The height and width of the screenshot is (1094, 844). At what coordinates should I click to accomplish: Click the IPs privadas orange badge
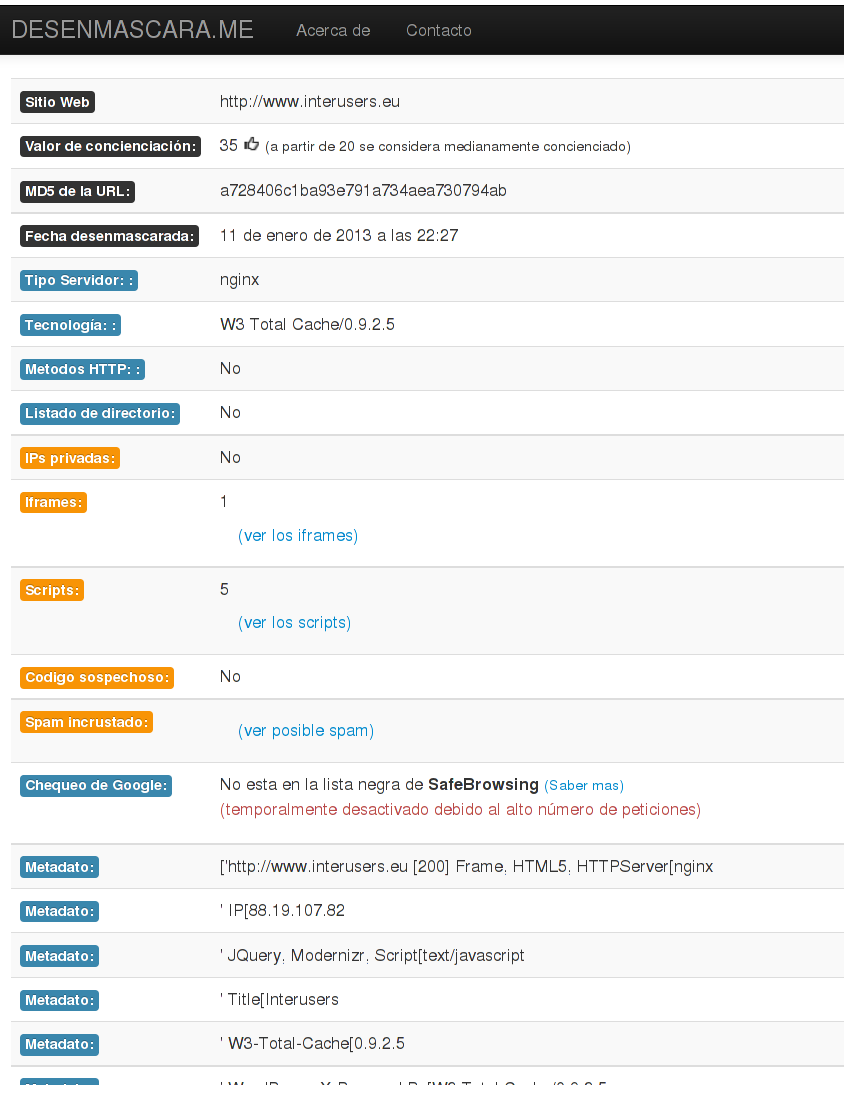click(70, 458)
